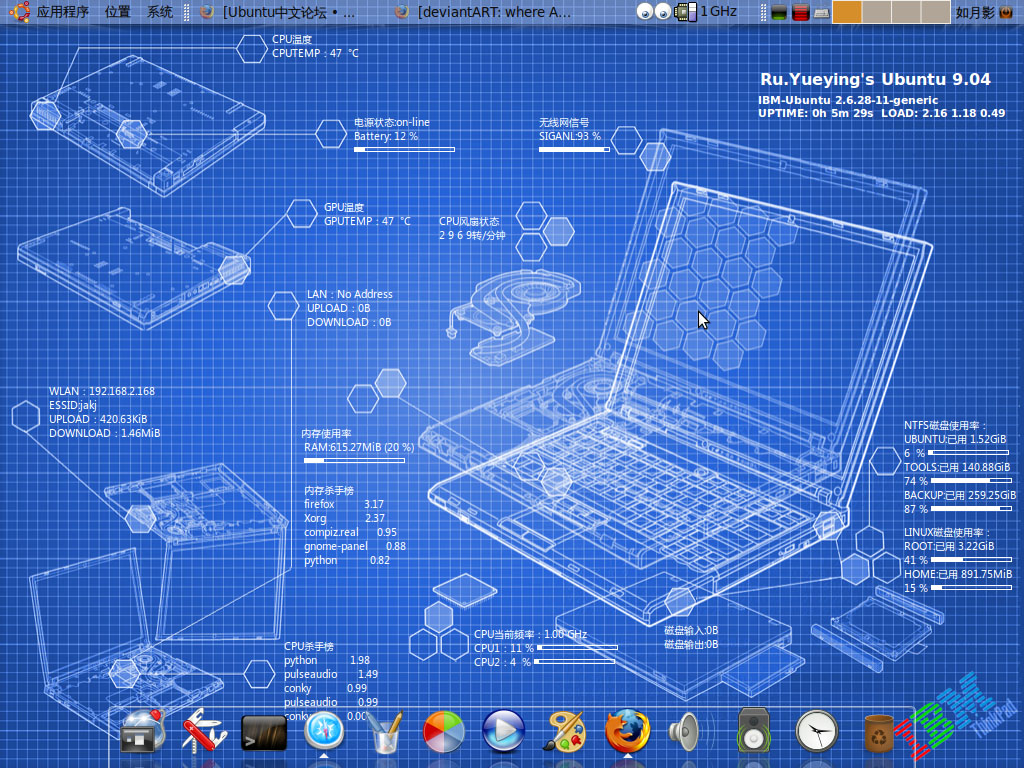Launch the blue play media player icon
Image resolution: width=1024 pixels, height=768 pixels.
(504, 731)
